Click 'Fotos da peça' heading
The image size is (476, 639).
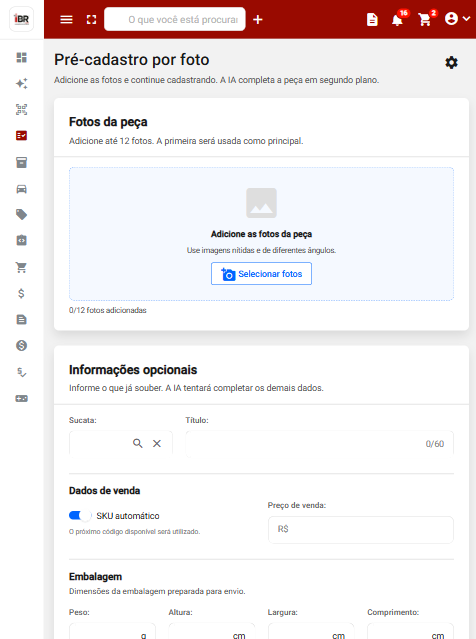click(x=108, y=122)
